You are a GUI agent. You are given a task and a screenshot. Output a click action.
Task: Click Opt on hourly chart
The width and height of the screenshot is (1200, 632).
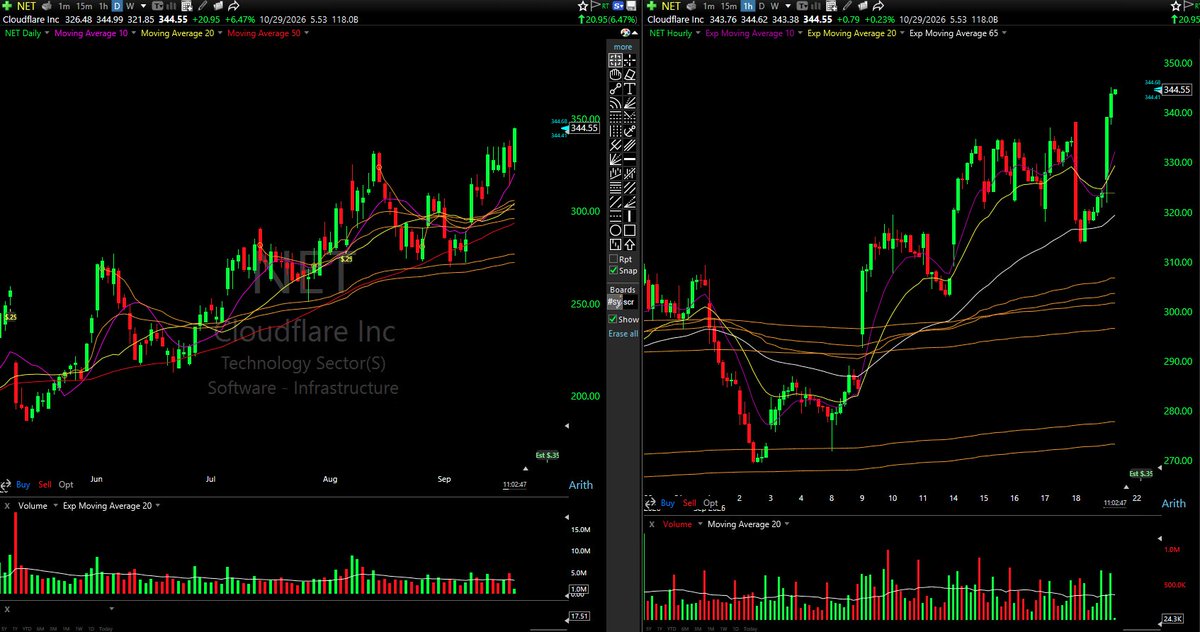pos(711,503)
